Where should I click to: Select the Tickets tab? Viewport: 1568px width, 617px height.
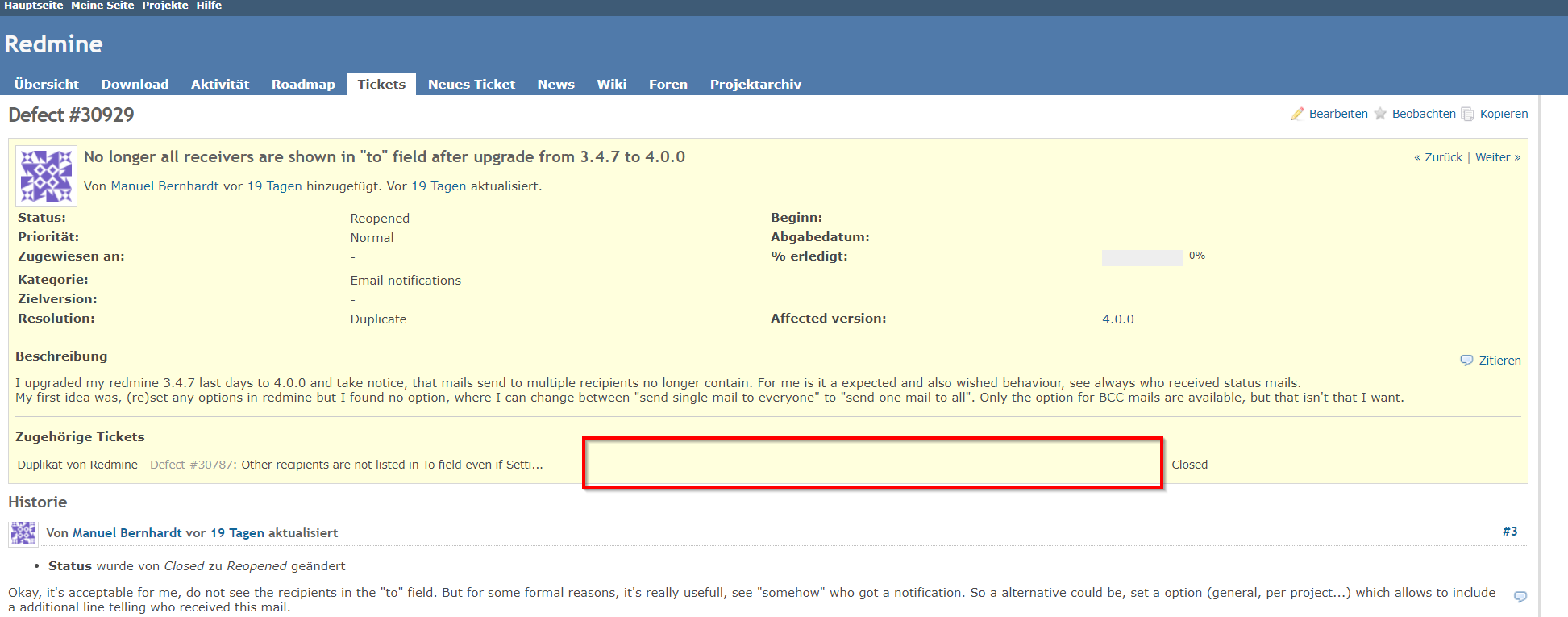tap(381, 84)
